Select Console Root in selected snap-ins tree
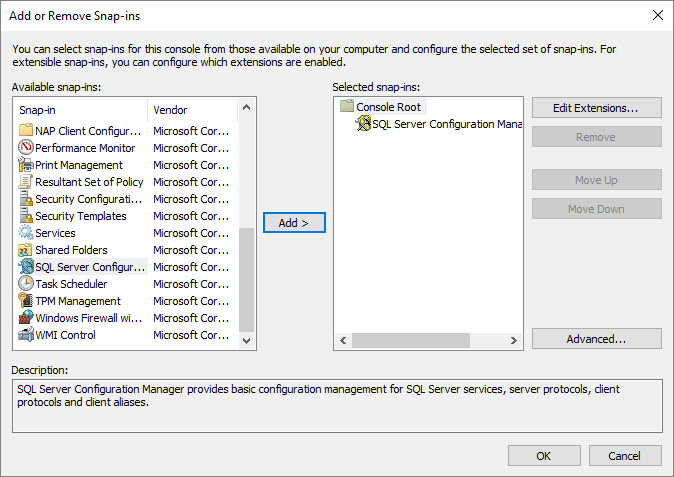The height and width of the screenshot is (477, 674). [389, 107]
